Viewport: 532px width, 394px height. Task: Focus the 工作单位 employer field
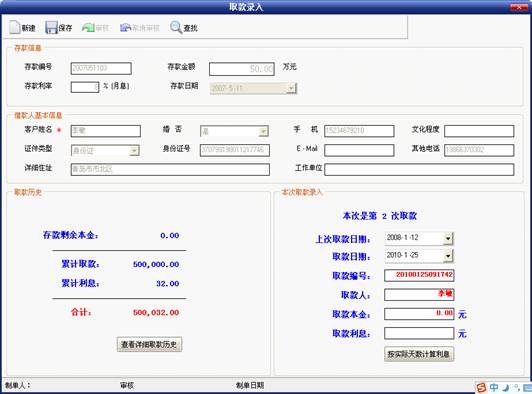(x=419, y=169)
